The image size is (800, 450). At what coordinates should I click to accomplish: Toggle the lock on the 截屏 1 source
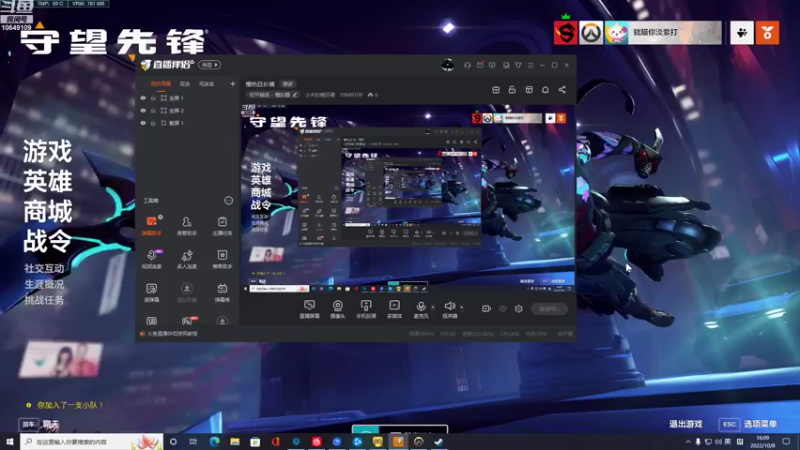point(153,123)
